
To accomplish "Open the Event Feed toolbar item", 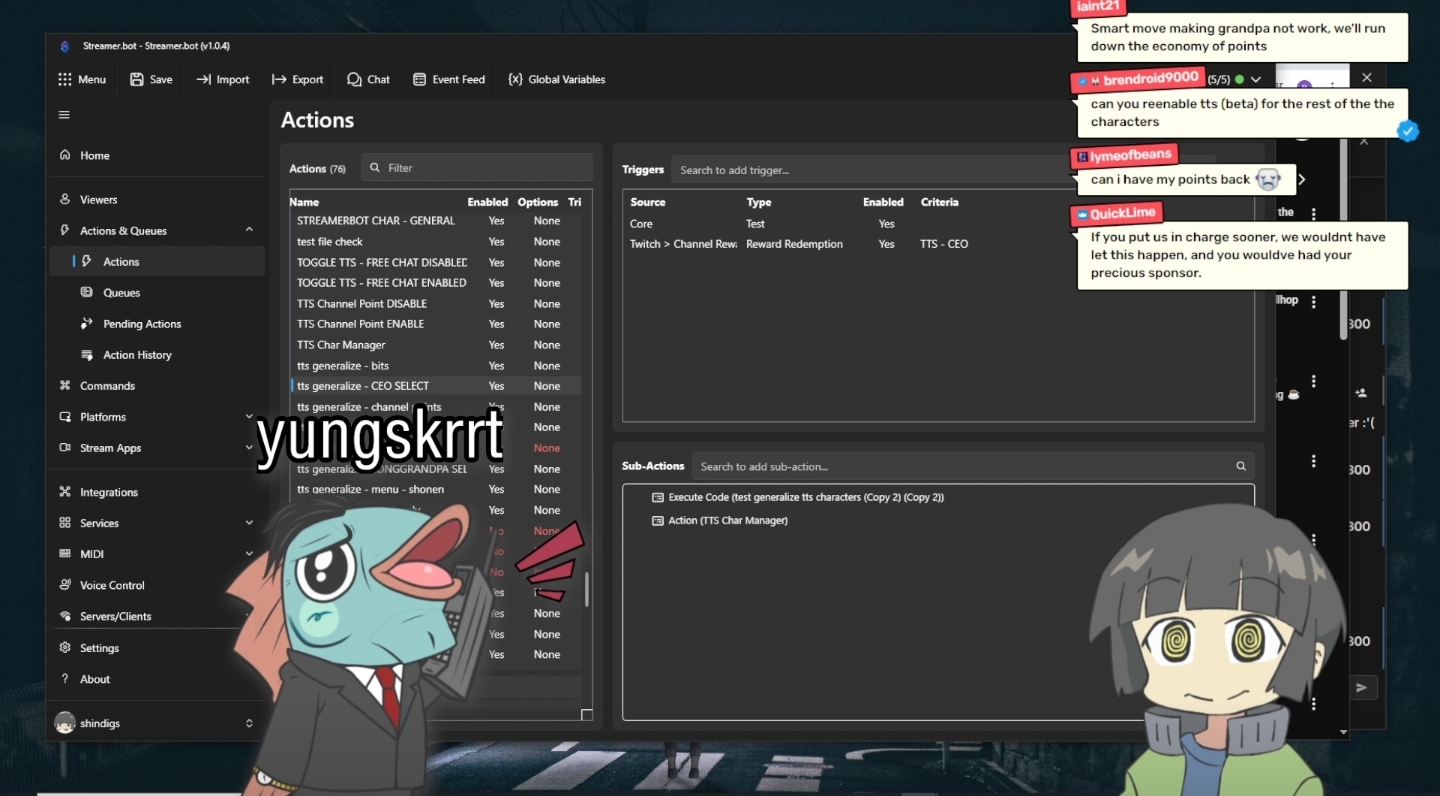I will [x=449, y=80].
